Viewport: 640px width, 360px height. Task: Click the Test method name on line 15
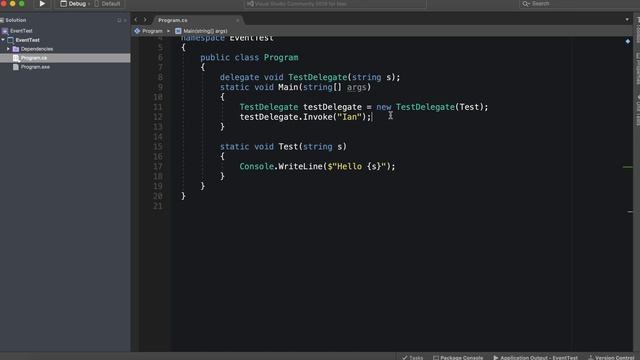(x=288, y=147)
